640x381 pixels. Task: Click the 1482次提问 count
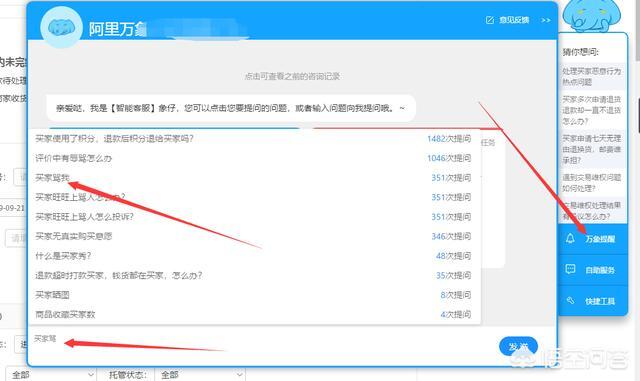tap(449, 139)
